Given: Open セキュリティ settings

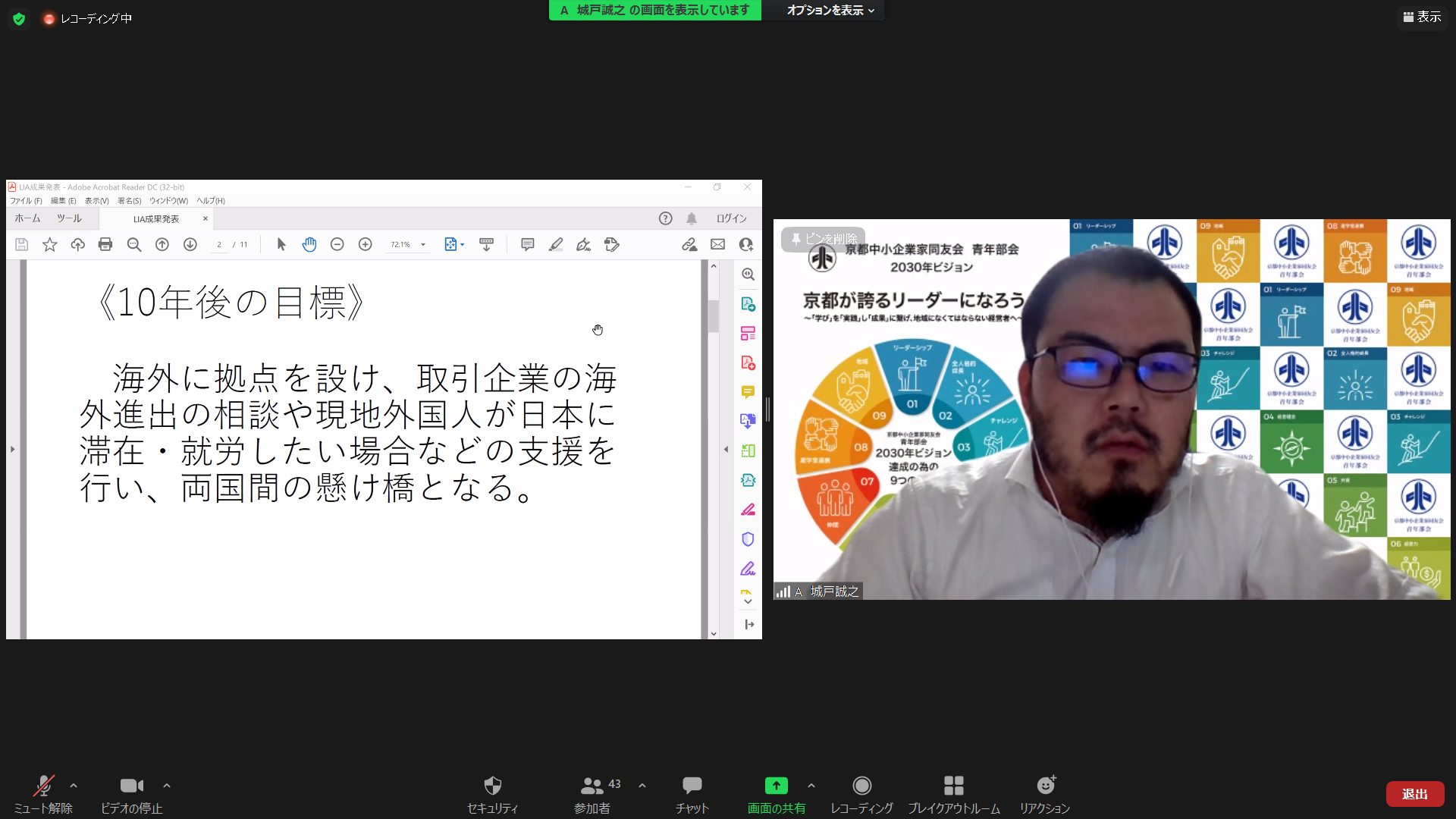Looking at the screenshot, I should tap(493, 794).
